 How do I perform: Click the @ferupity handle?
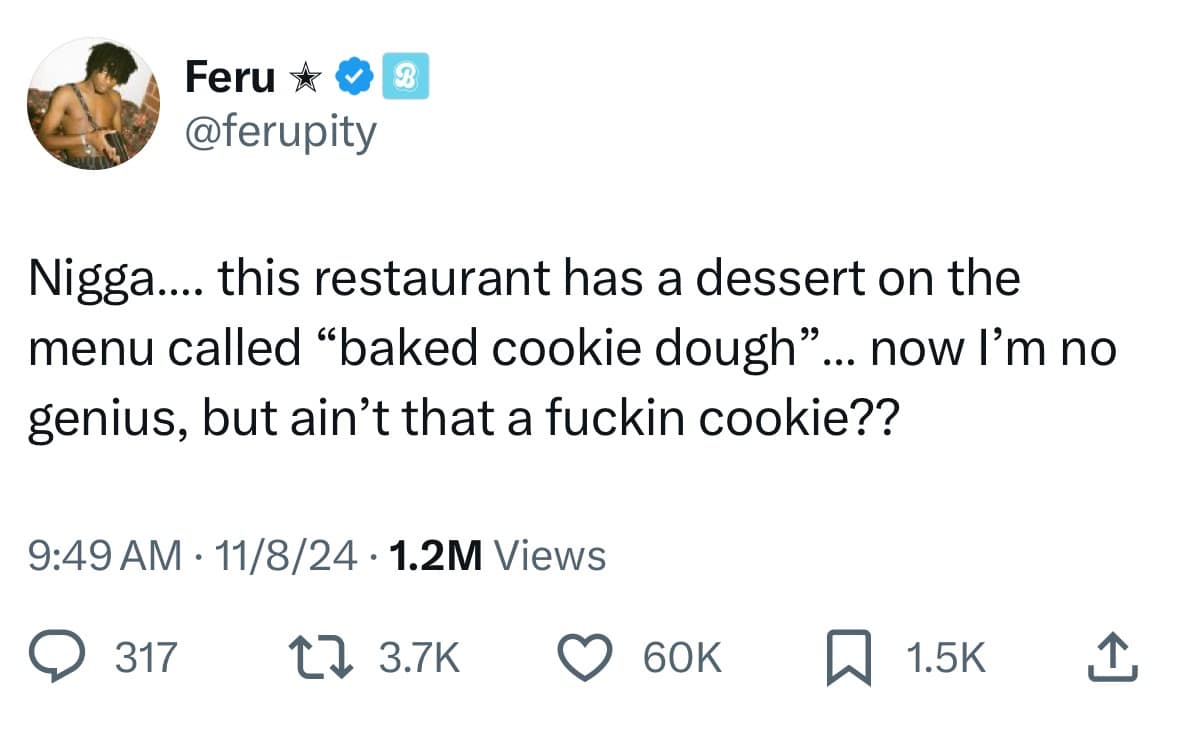click(282, 130)
